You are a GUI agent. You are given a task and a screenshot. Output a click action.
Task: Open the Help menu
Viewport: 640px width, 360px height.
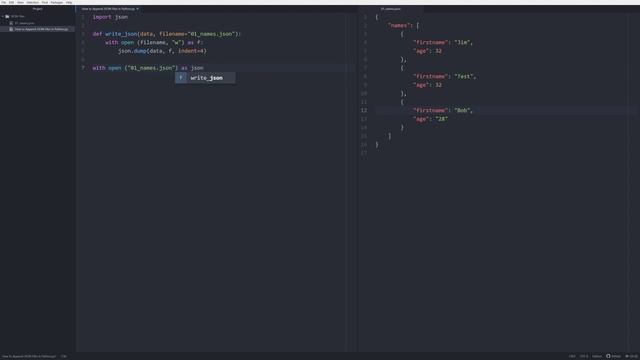click(69, 2)
